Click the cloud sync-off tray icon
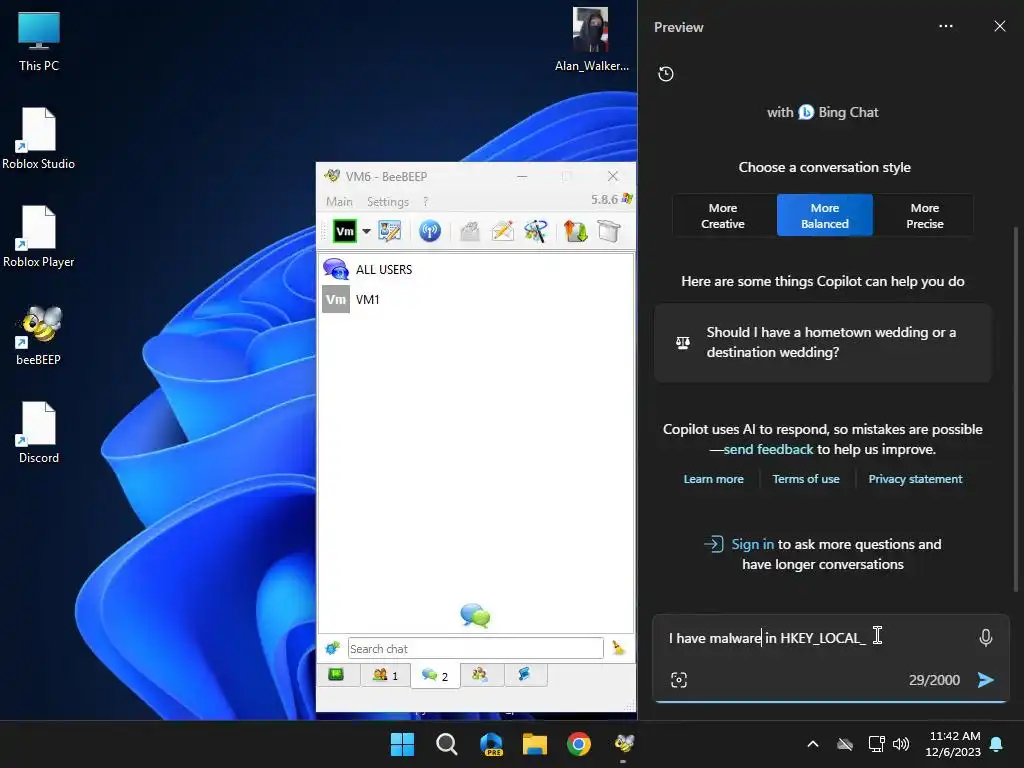This screenshot has width=1024, height=768. click(845, 744)
